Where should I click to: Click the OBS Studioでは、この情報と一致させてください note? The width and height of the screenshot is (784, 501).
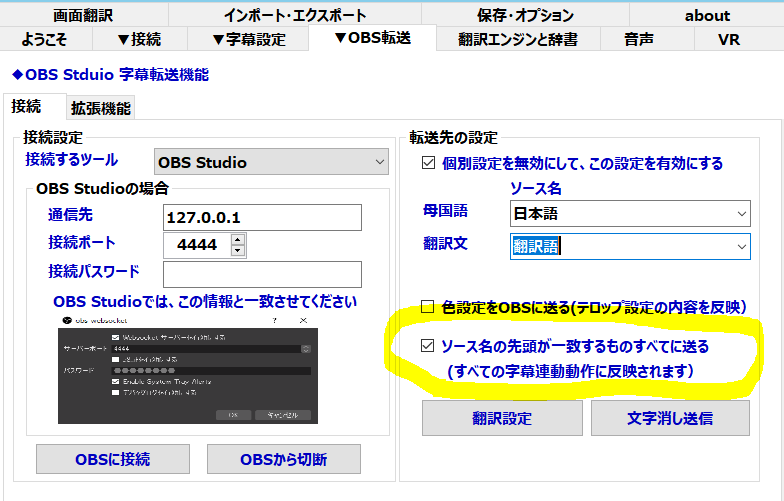(205, 302)
